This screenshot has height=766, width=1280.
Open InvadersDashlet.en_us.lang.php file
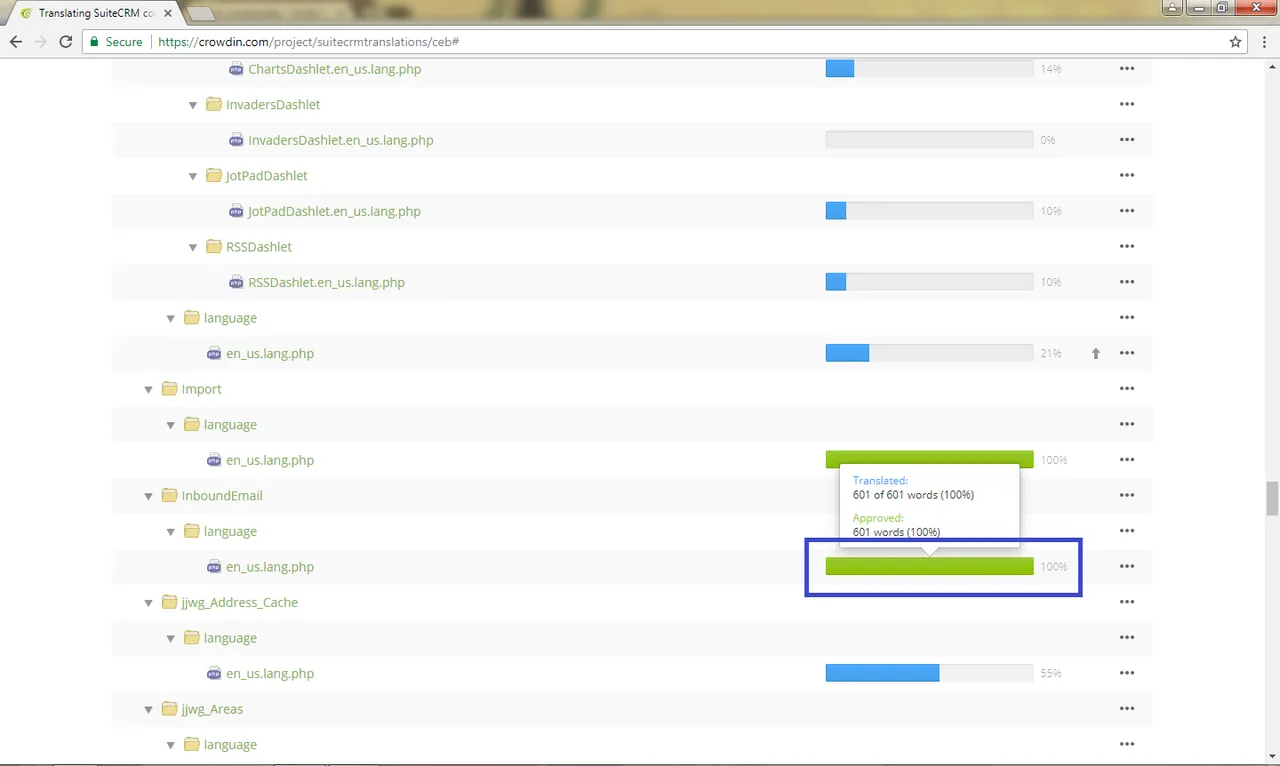[x=341, y=140]
